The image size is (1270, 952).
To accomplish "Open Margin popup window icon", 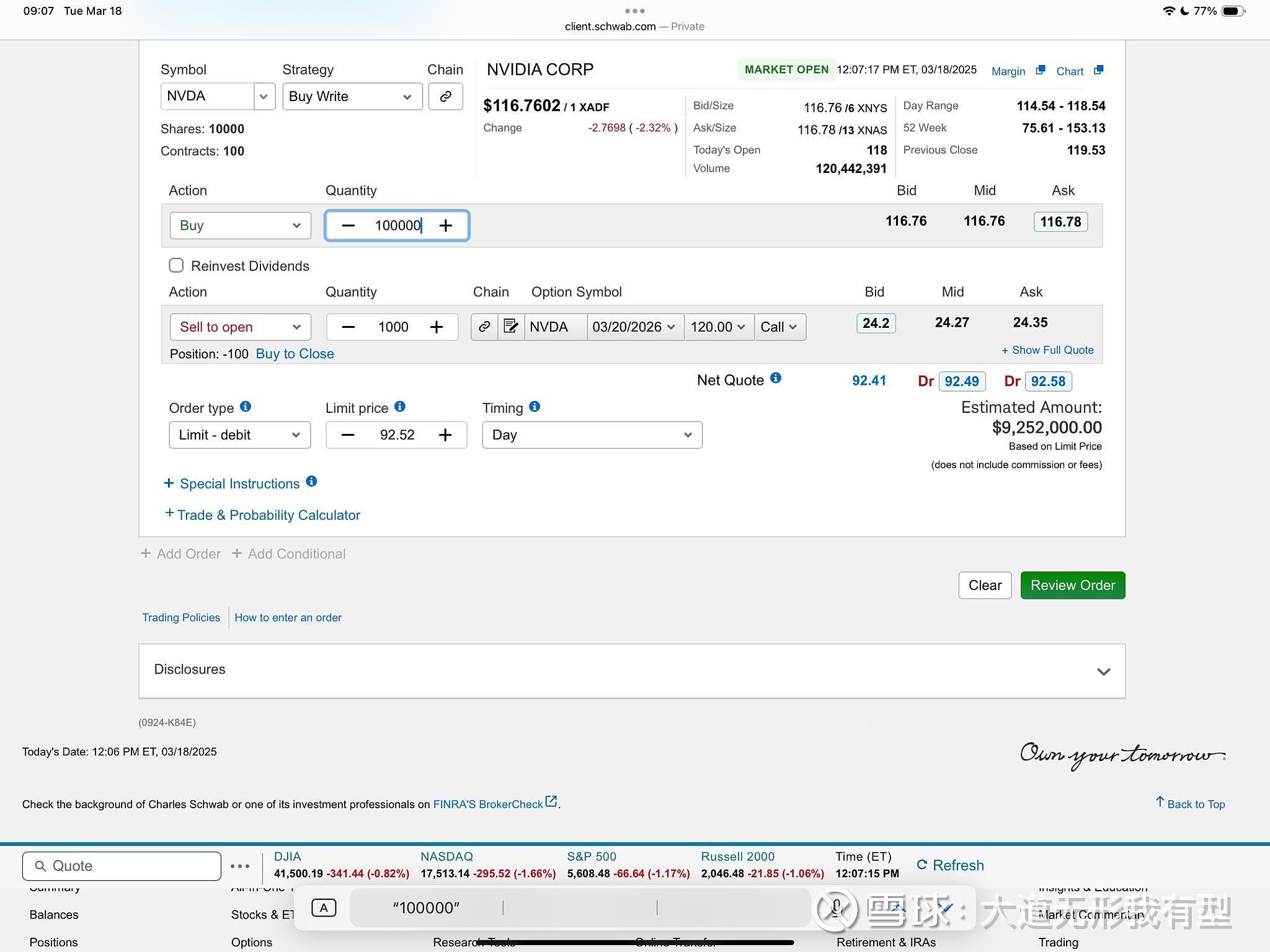I will point(1041,70).
